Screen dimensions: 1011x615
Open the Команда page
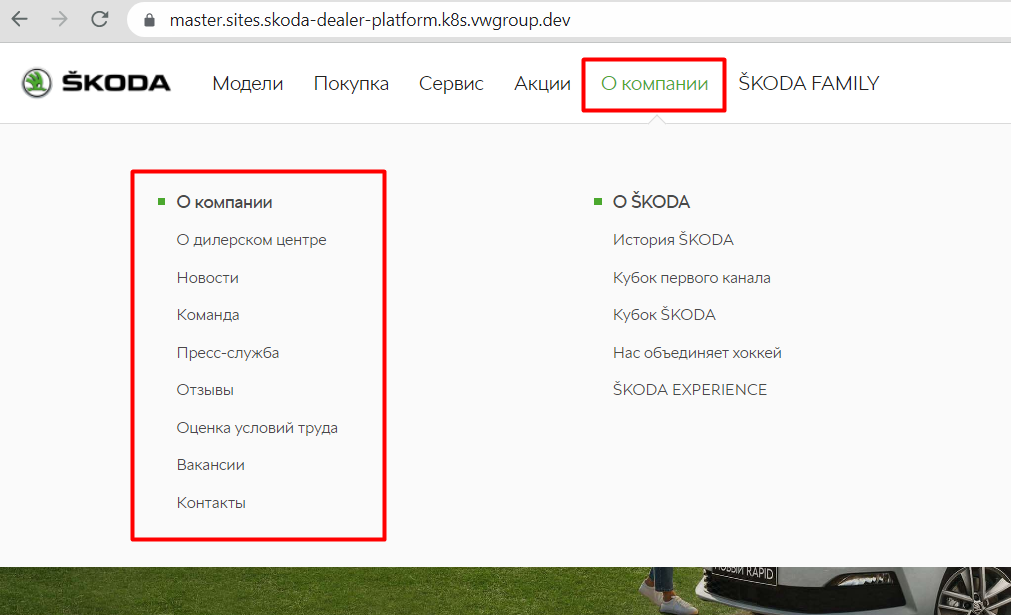pyautogui.click(x=208, y=315)
